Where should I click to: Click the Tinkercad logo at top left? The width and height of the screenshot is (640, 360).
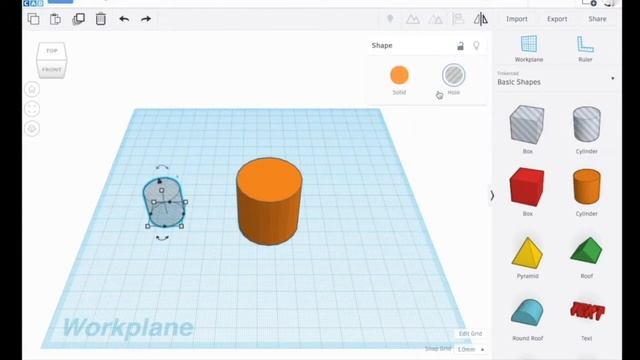click(33, 3)
